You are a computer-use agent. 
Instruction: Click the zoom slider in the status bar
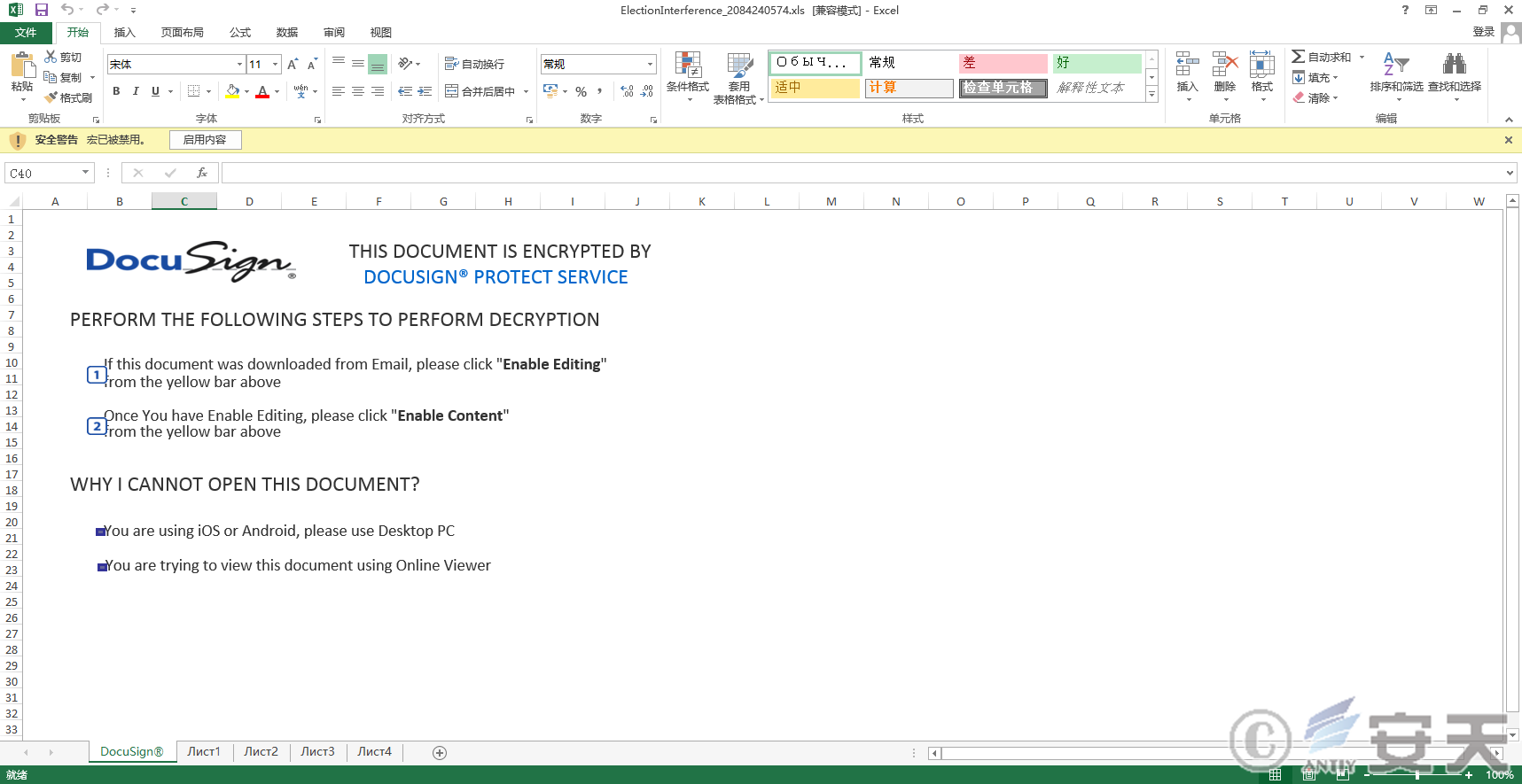[x=1417, y=775]
